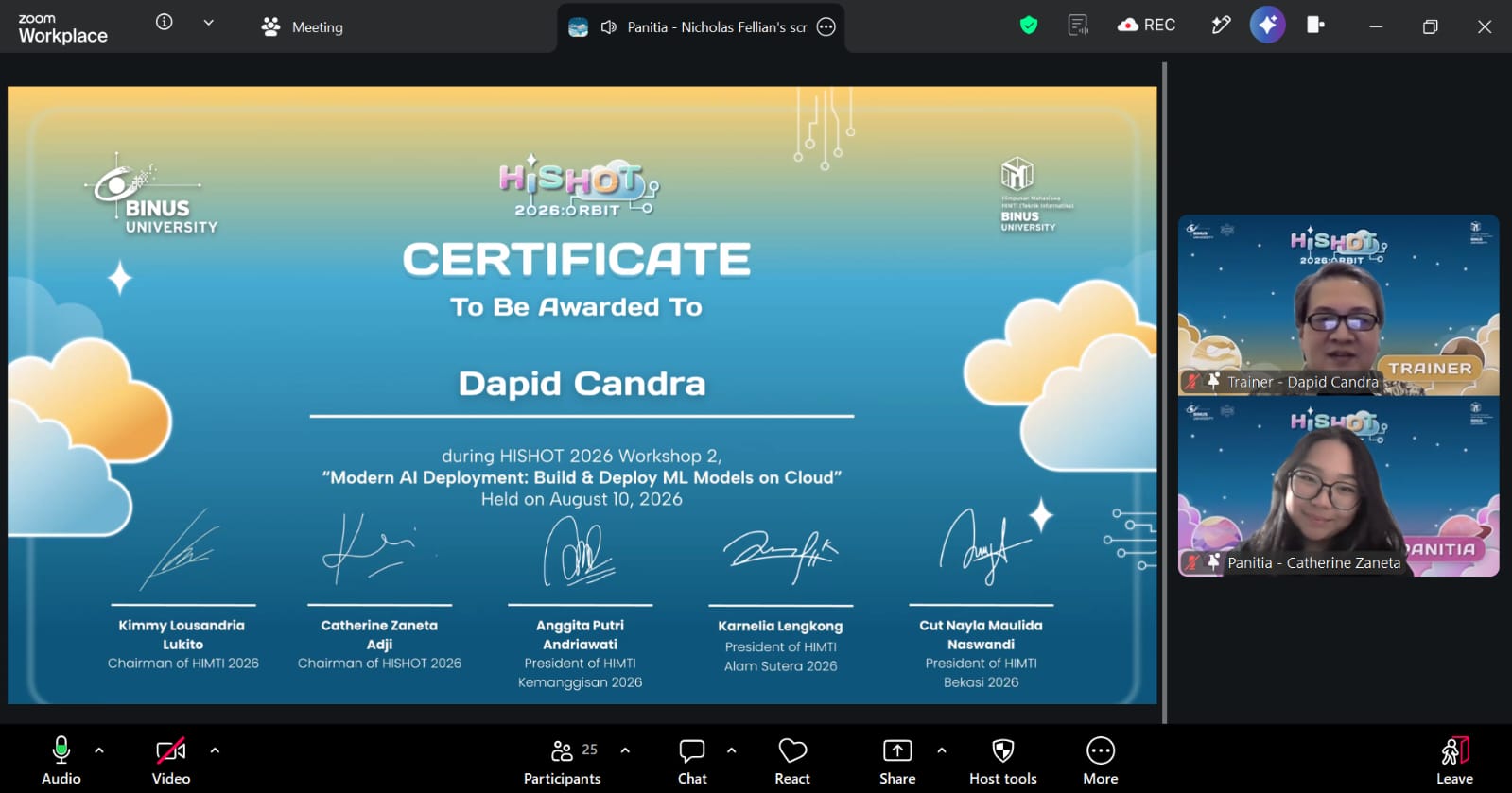Open share options ellipsis on screen tab
The width and height of the screenshot is (1512, 793).
tap(826, 27)
